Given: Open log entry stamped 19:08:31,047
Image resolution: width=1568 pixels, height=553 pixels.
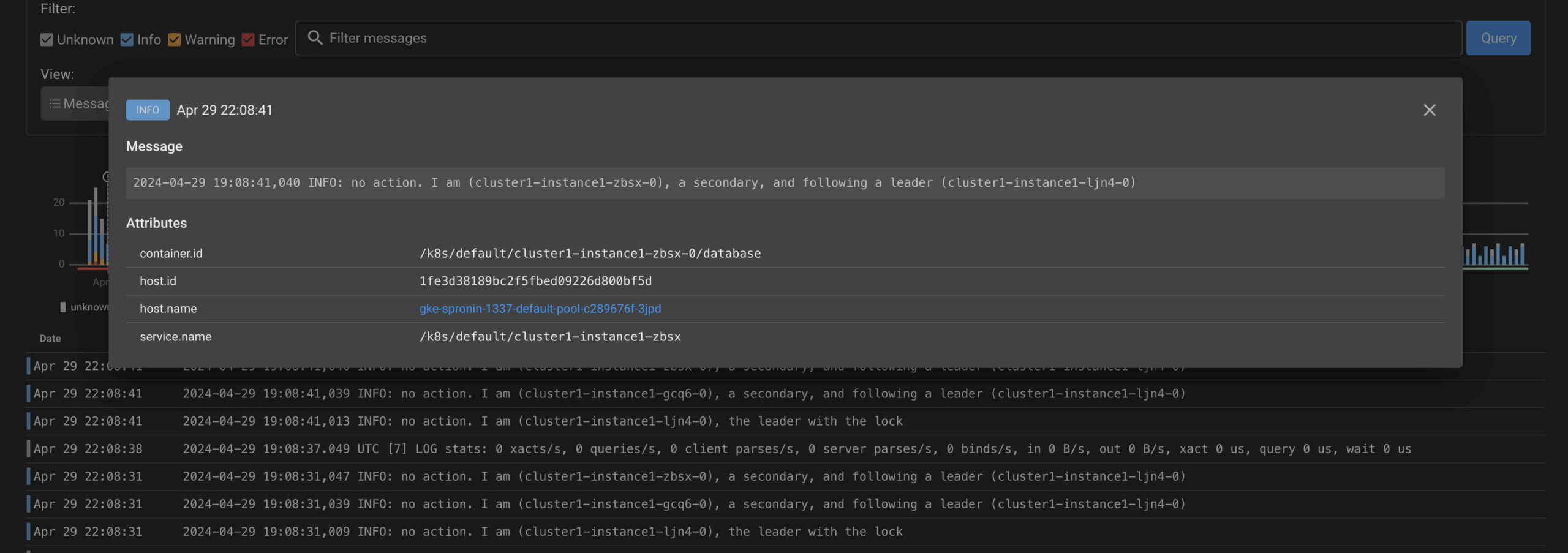Looking at the screenshot, I should click(683, 476).
